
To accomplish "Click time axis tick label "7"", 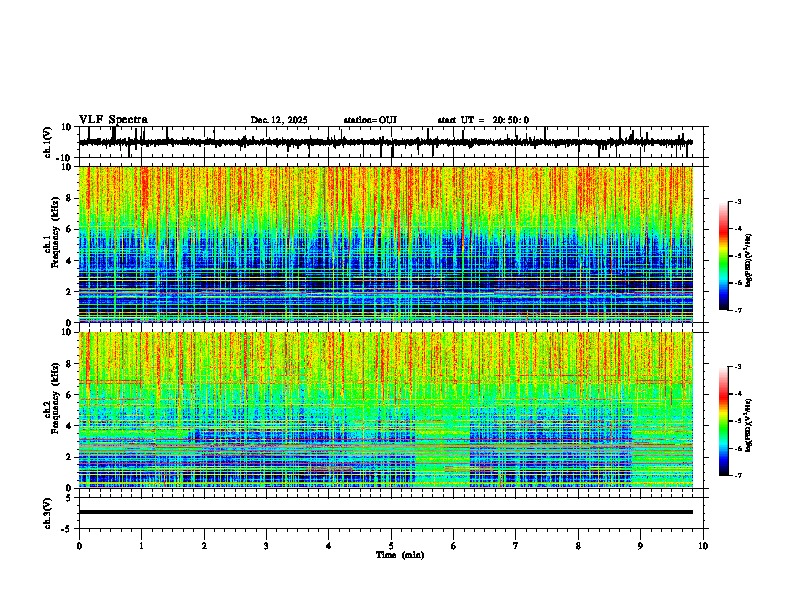I will pos(516,546).
